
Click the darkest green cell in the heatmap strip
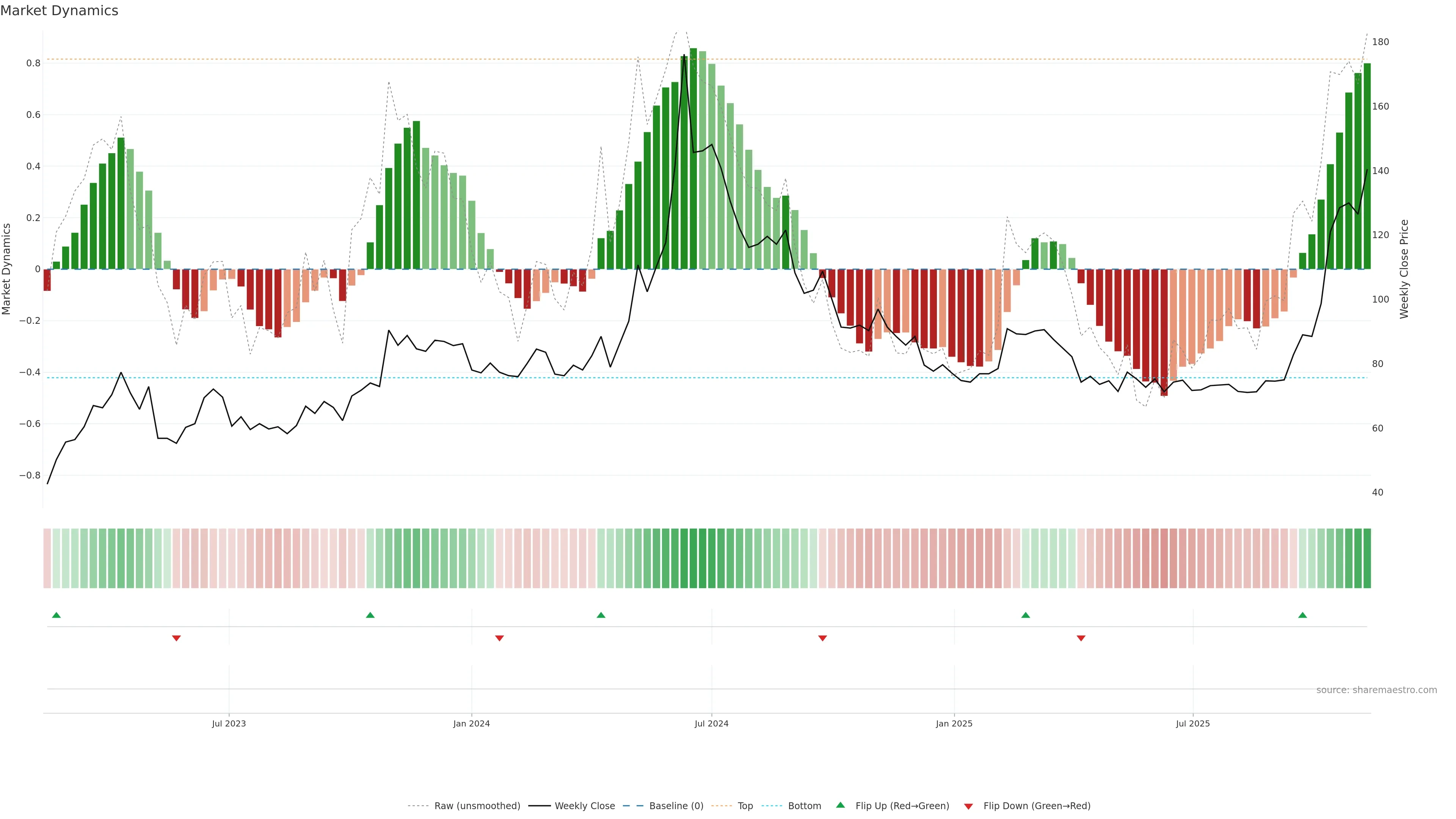pyautogui.click(x=693, y=559)
